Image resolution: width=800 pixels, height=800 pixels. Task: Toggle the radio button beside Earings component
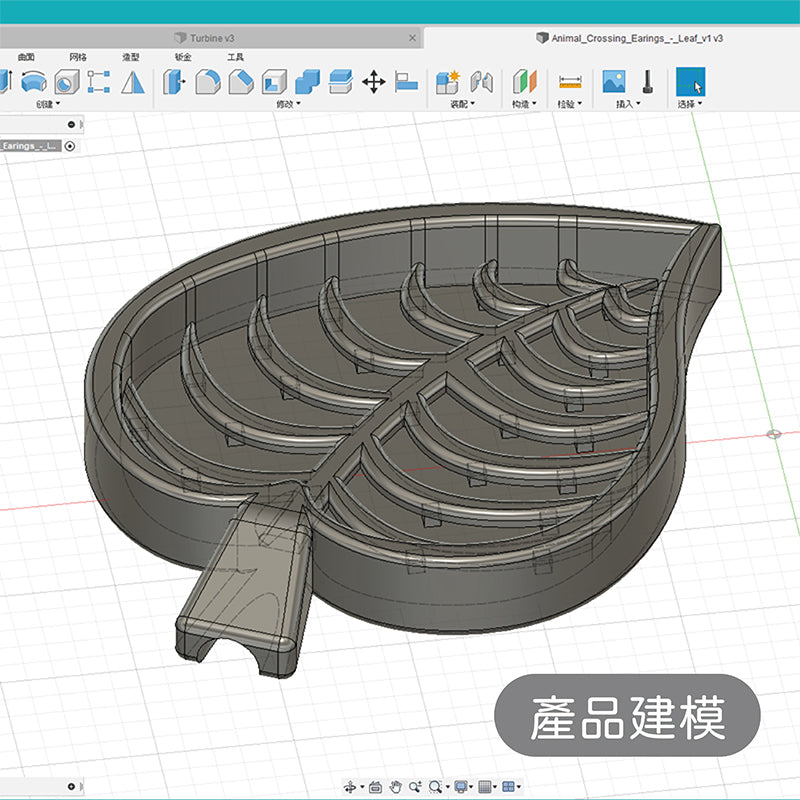pyautogui.click(x=70, y=146)
